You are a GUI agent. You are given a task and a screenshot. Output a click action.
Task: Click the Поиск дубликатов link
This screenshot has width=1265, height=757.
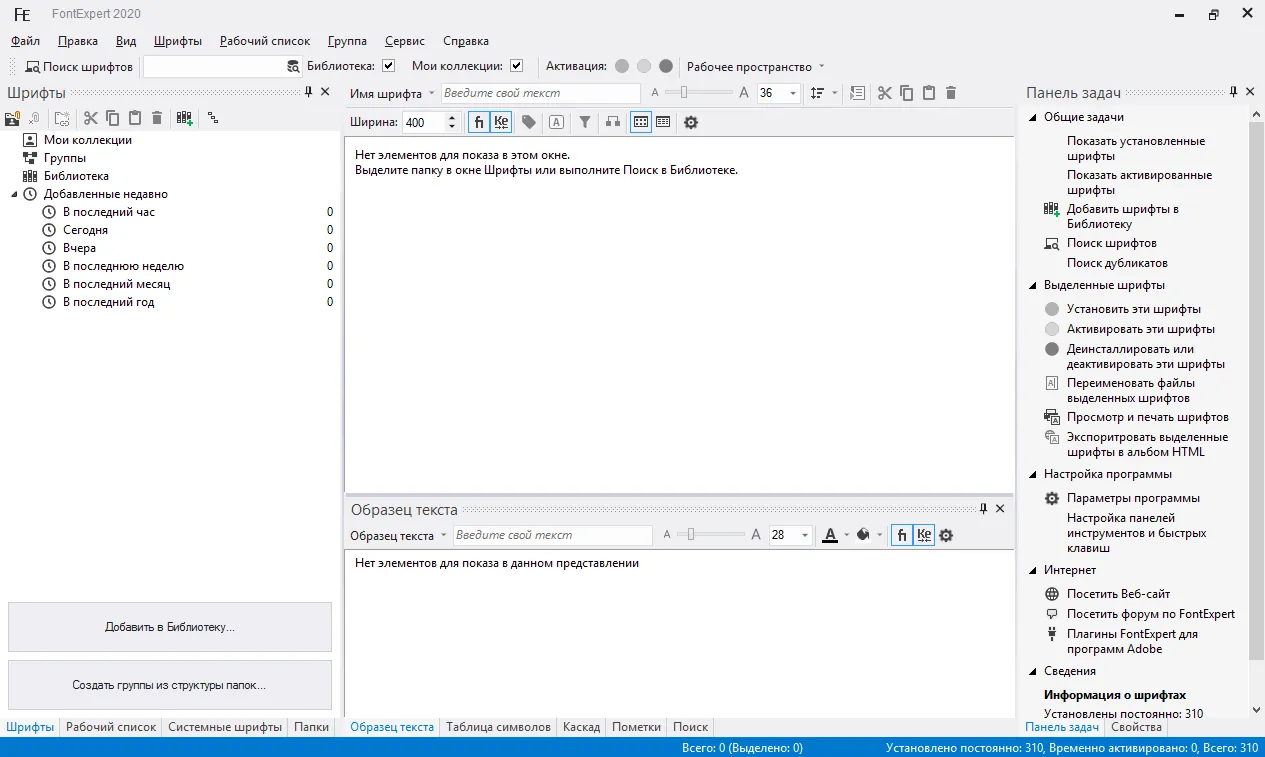point(1117,263)
